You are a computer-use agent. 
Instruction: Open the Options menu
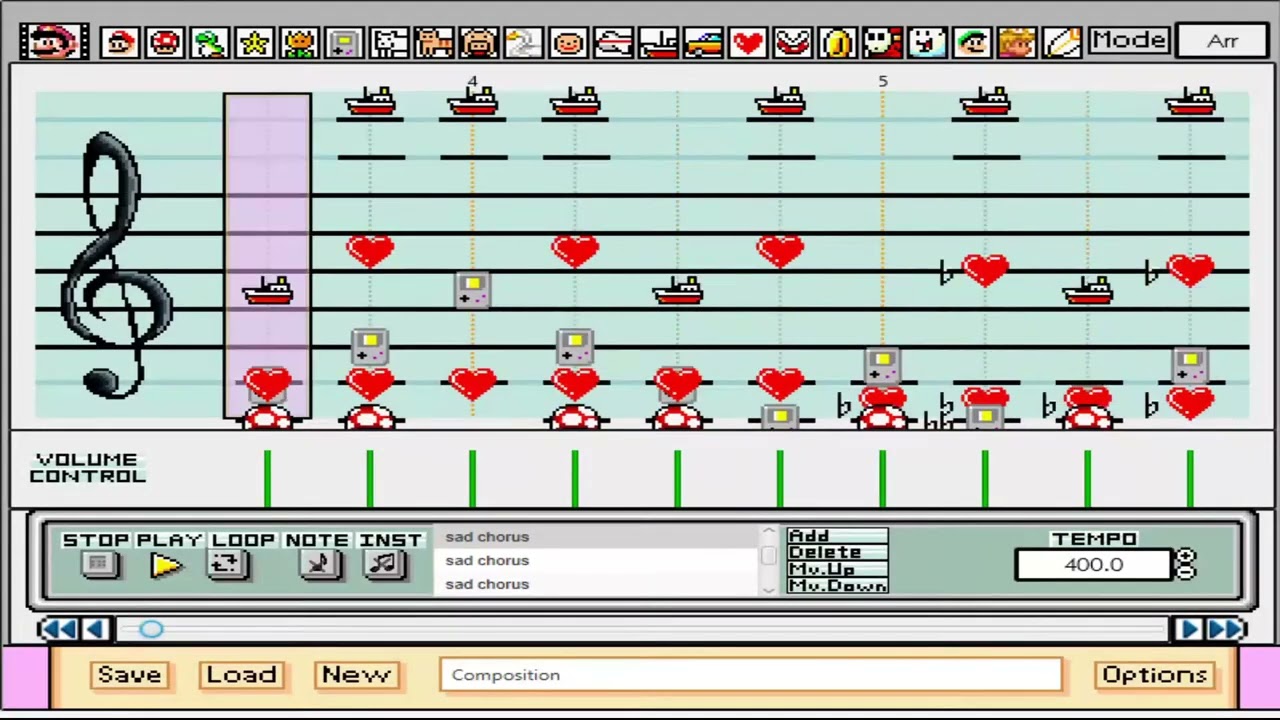tap(1154, 675)
